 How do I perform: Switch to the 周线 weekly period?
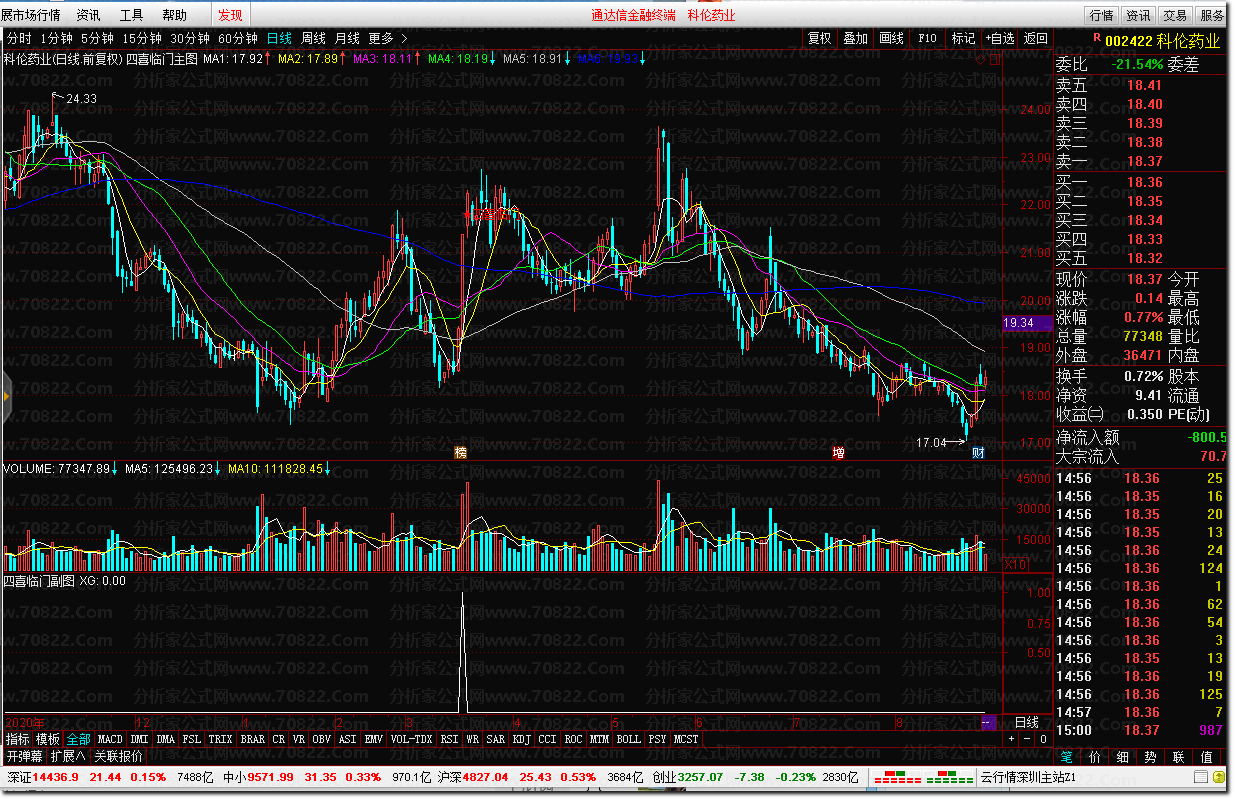pyautogui.click(x=314, y=39)
